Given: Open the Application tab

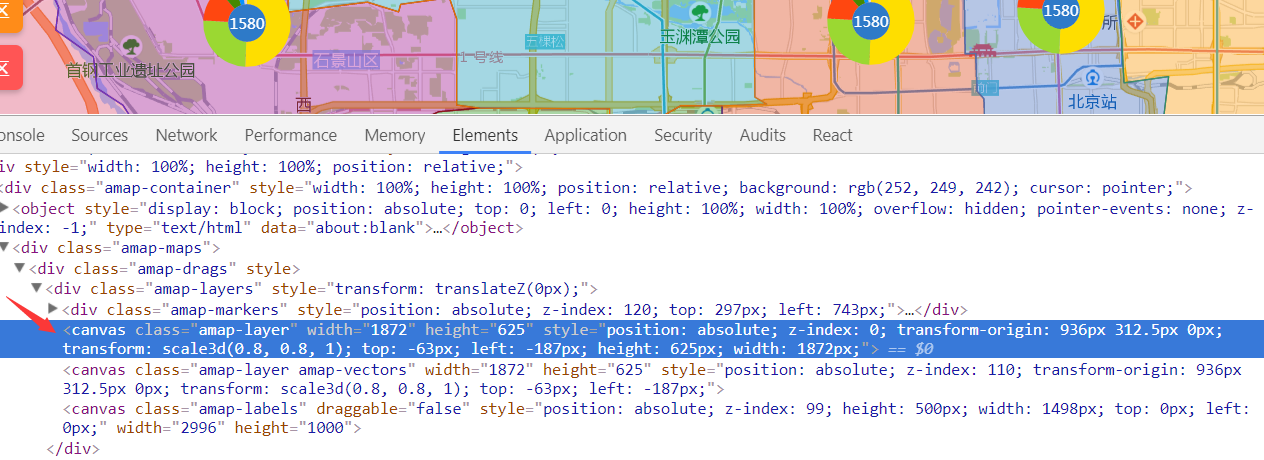Looking at the screenshot, I should (585, 135).
